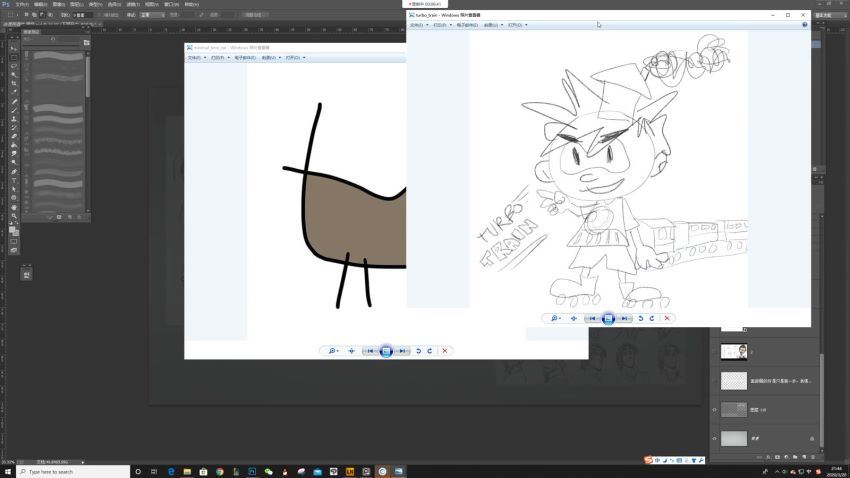
Task: Show the hidden layer with portrait thumbnail
Action: (714, 352)
